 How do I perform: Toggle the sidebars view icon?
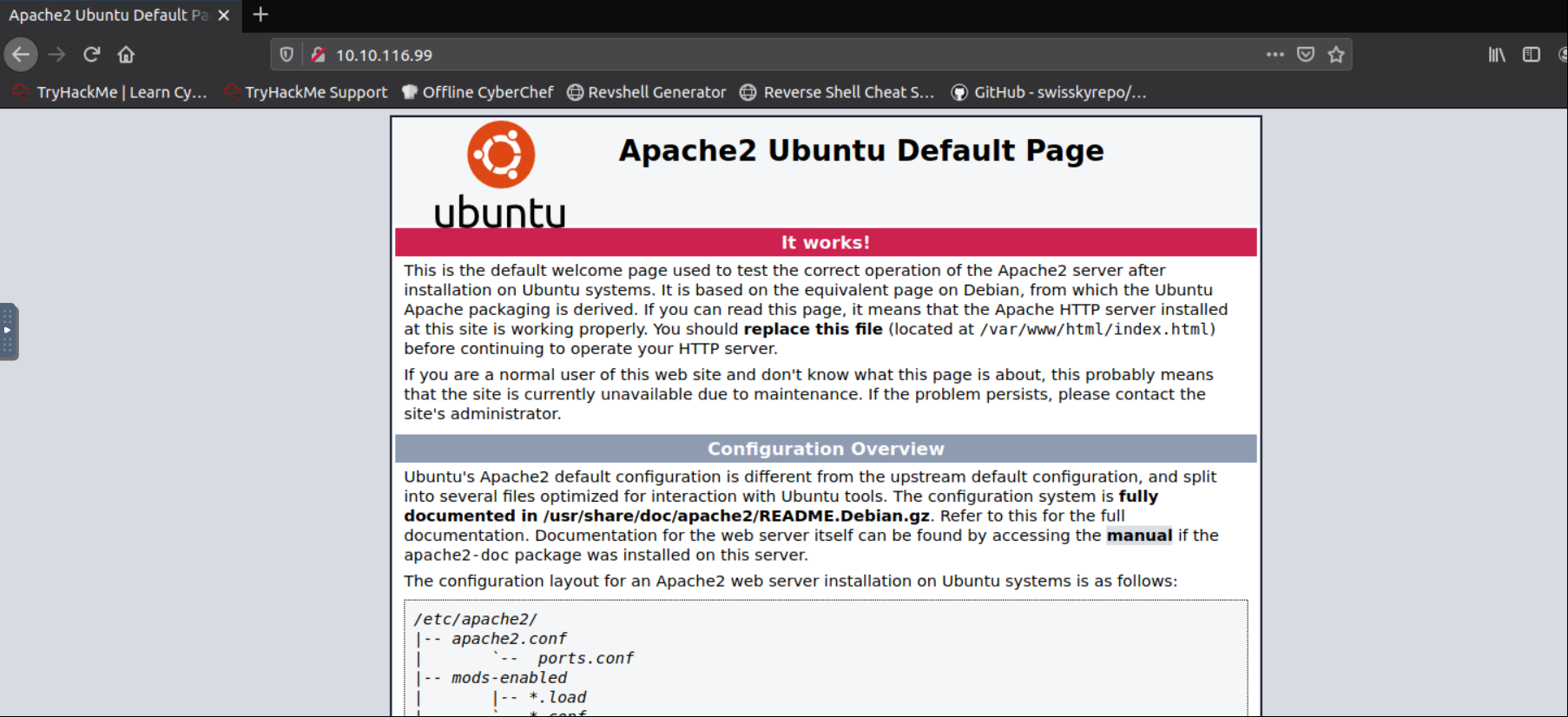[x=1532, y=55]
